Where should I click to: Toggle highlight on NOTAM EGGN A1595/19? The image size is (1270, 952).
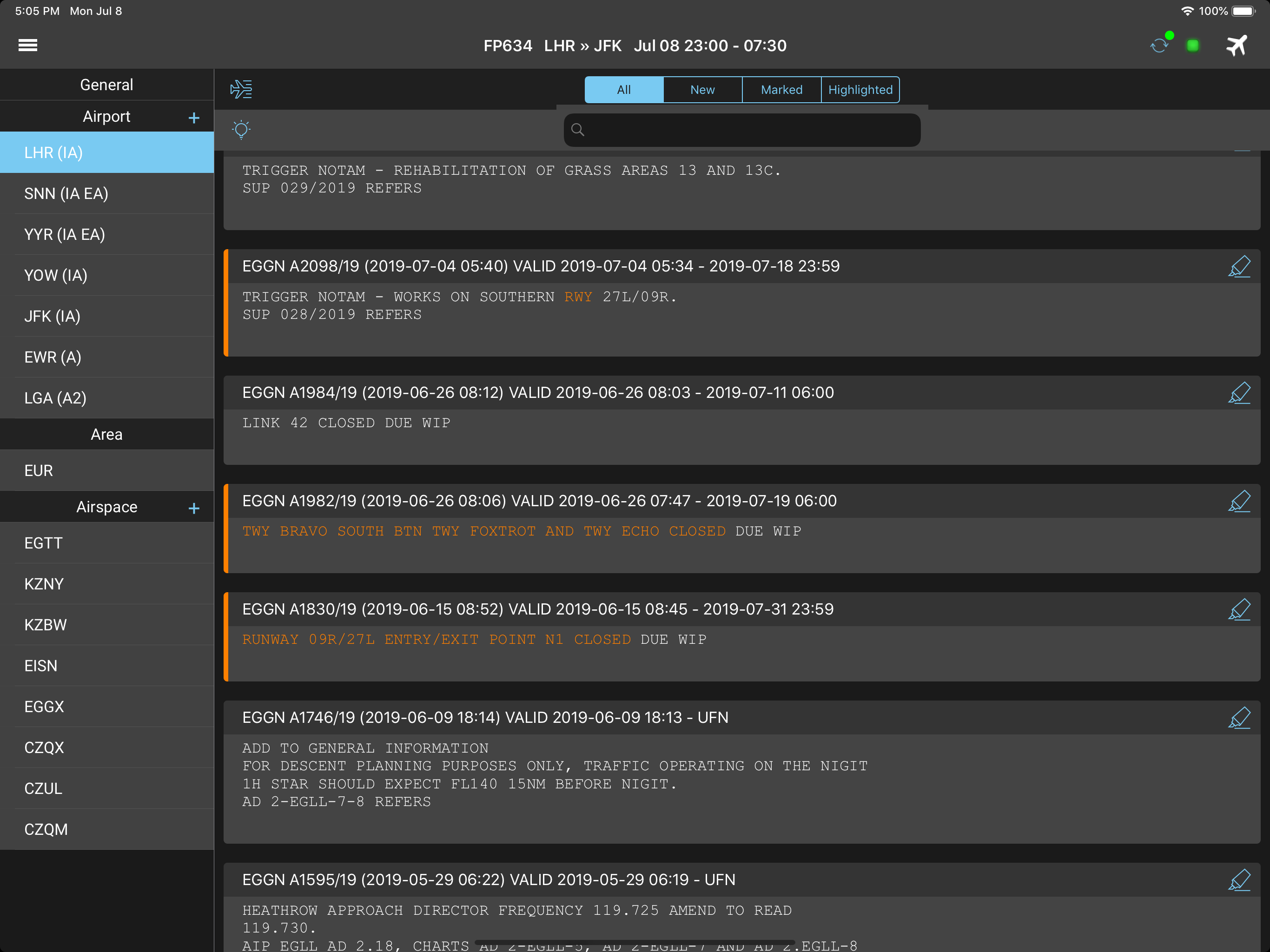tap(1240, 879)
